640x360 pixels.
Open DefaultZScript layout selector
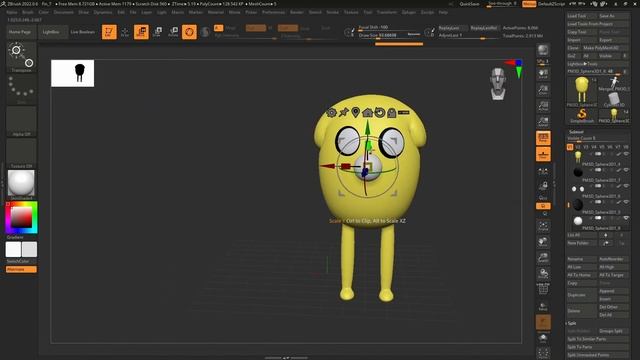(551, 4)
